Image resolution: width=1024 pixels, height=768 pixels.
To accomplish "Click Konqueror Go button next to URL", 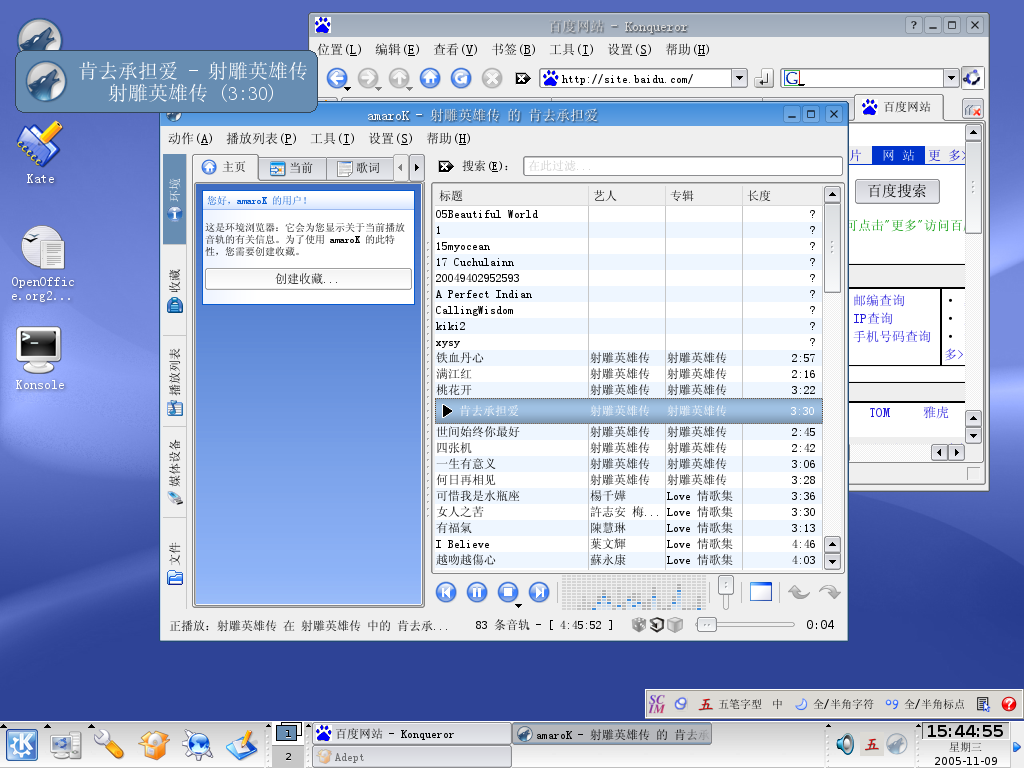I will [763, 79].
